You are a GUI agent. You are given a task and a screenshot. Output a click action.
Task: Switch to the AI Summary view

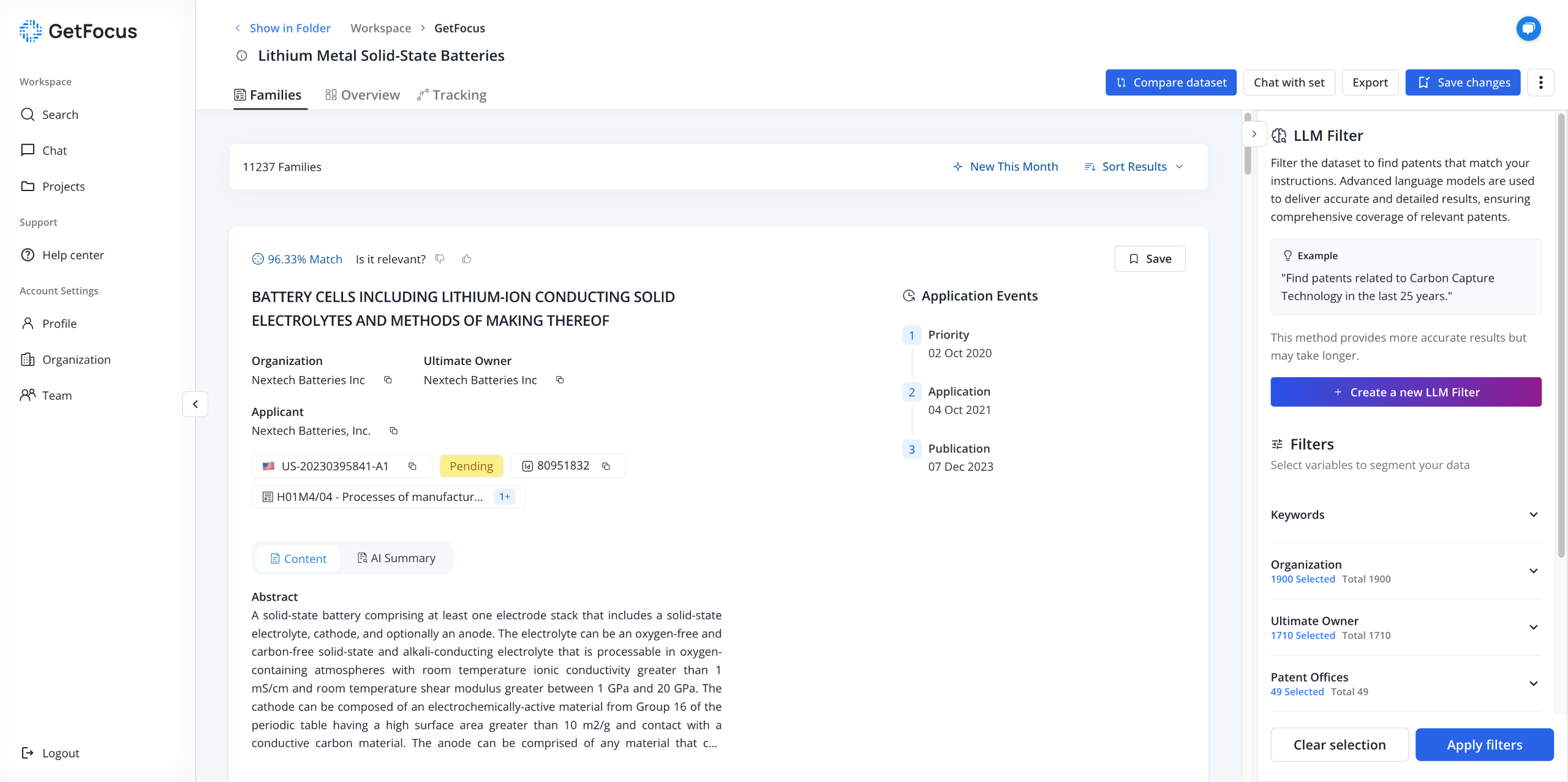(396, 558)
